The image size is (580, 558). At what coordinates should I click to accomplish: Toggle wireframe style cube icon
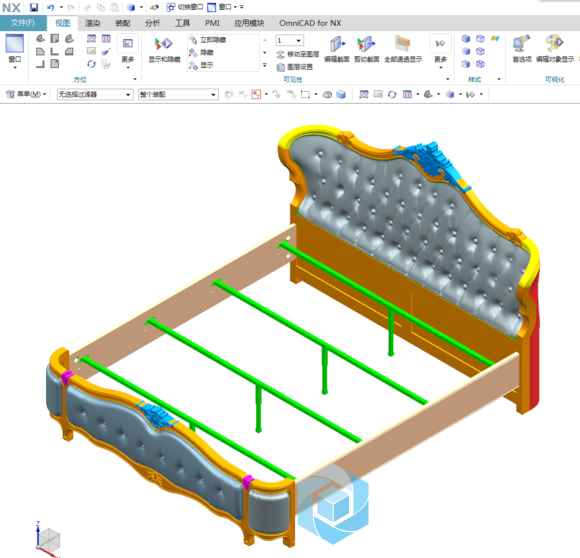[480, 38]
